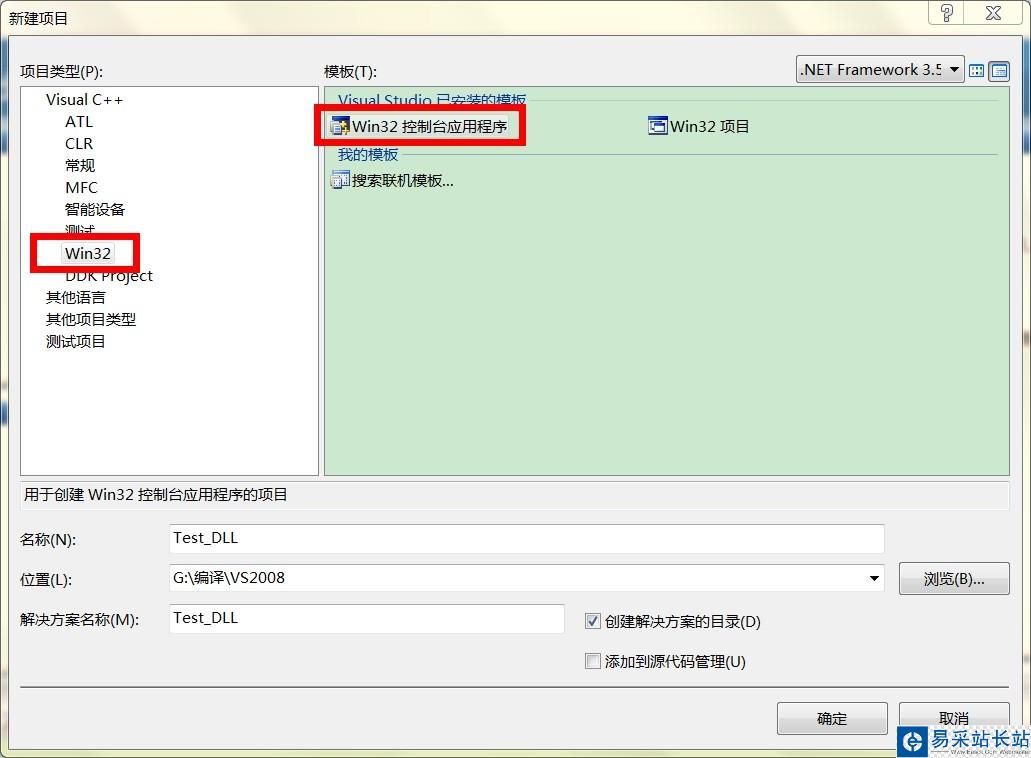This screenshot has width=1031, height=758.
Task: Click the 浏览(B)... button
Action: tap(953, 579)
